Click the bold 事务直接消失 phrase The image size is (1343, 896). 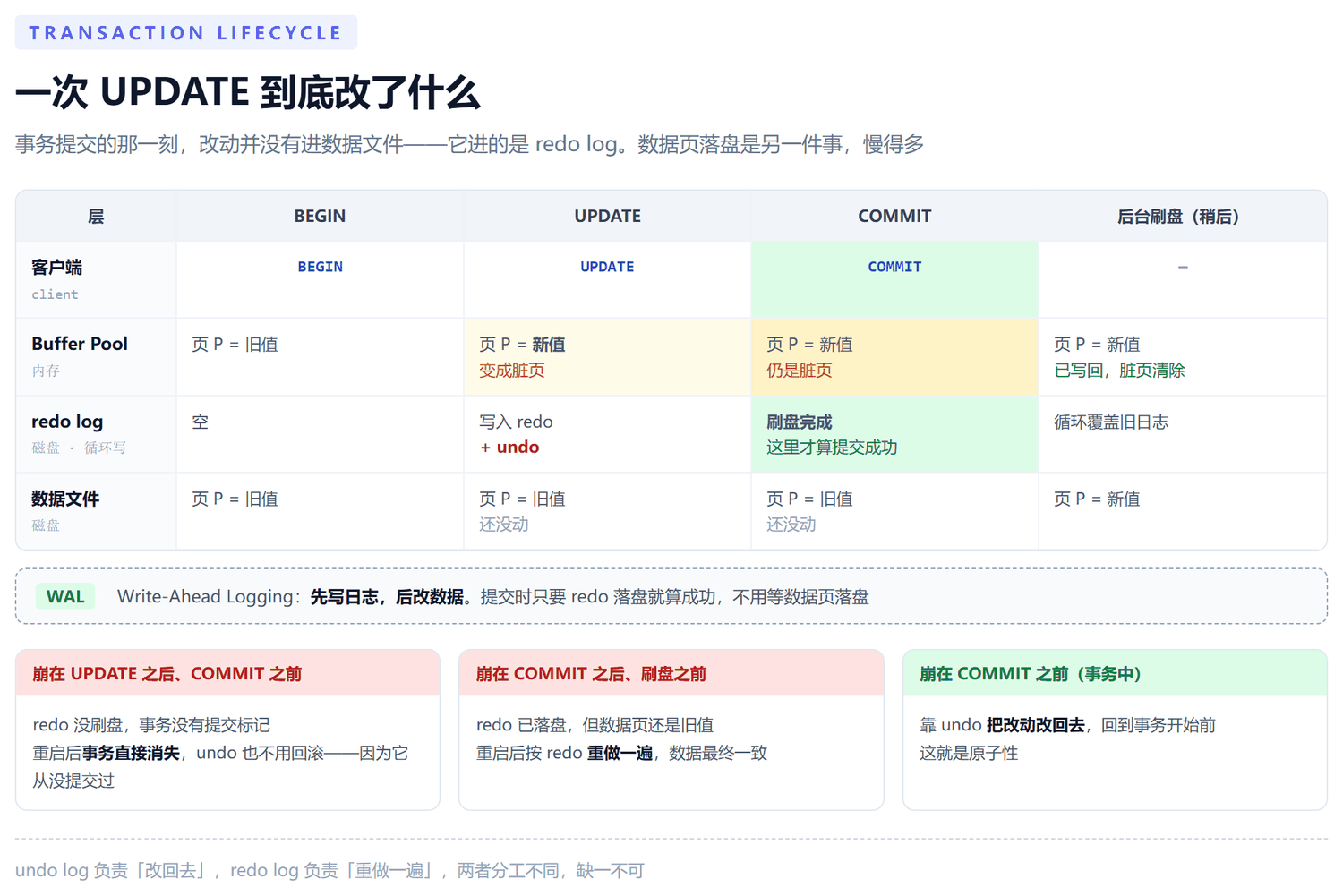point(131,753)
